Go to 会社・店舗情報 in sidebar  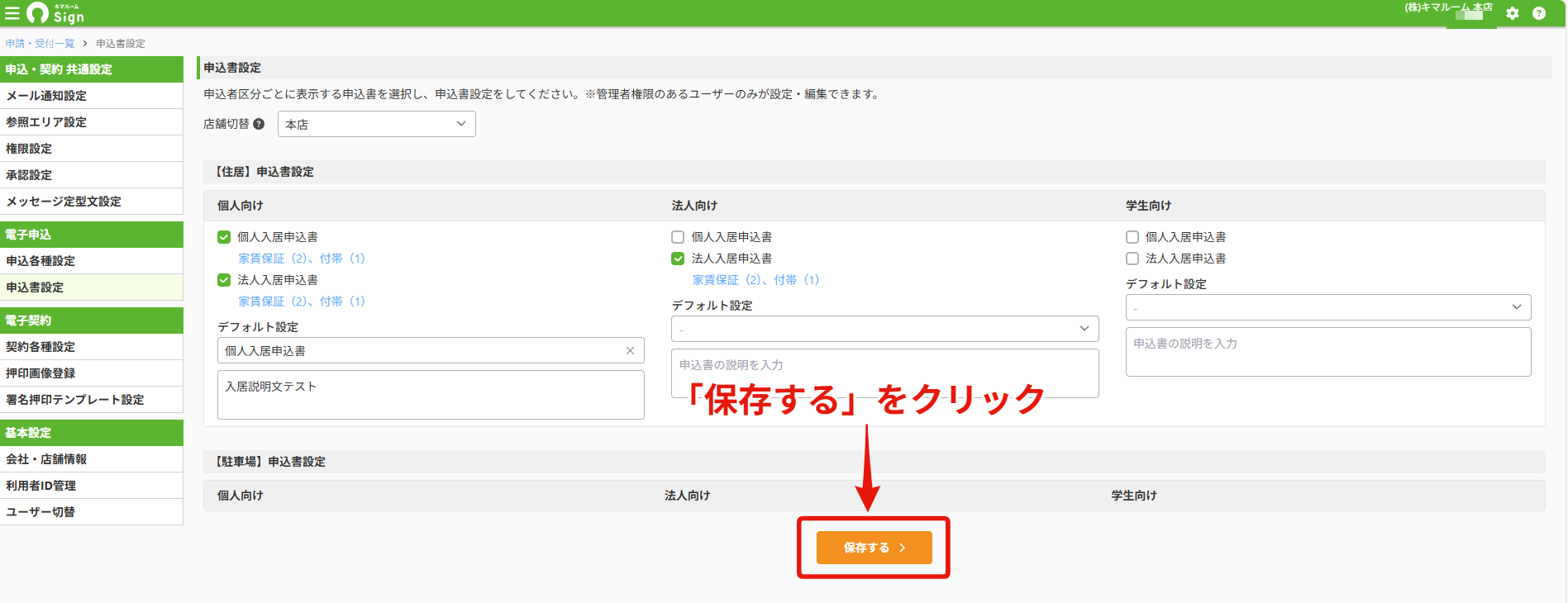point(92,459)
